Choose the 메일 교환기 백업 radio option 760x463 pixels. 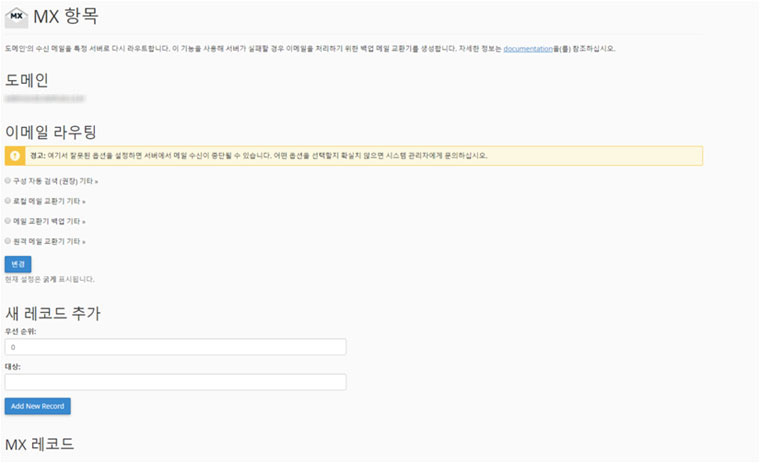tap(8, 221)
